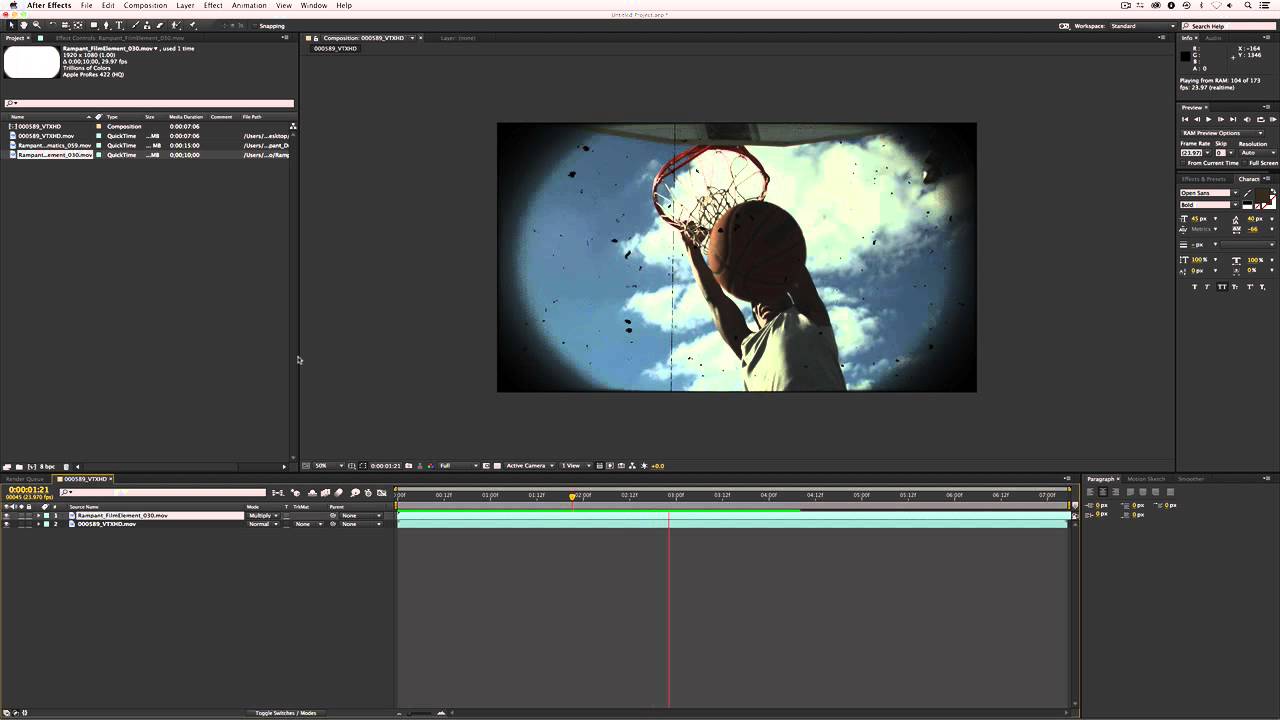
Task: Select the Pen tool
Action: point(106,25)
